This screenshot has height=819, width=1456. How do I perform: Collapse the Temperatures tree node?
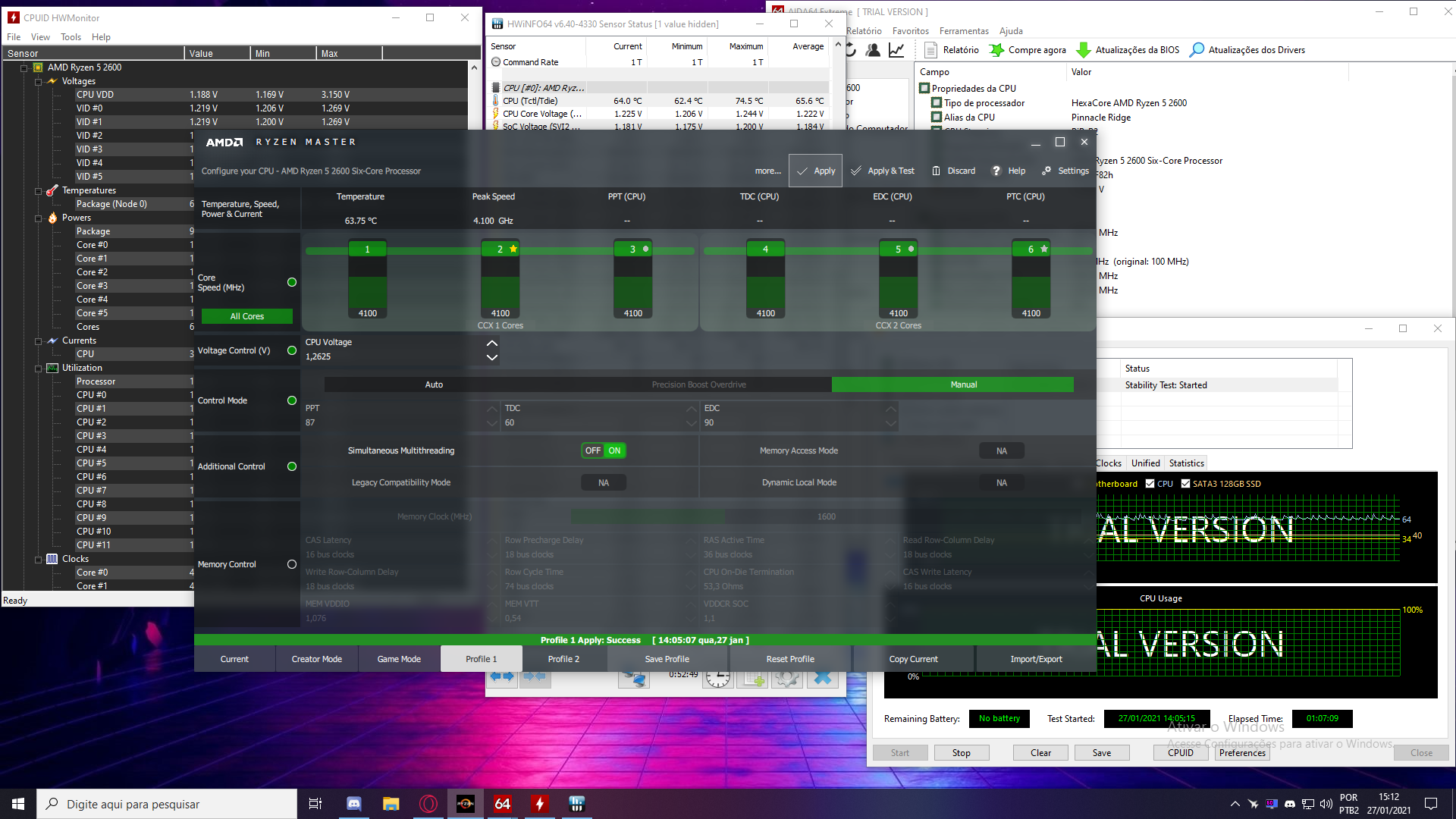pos(39,190)
